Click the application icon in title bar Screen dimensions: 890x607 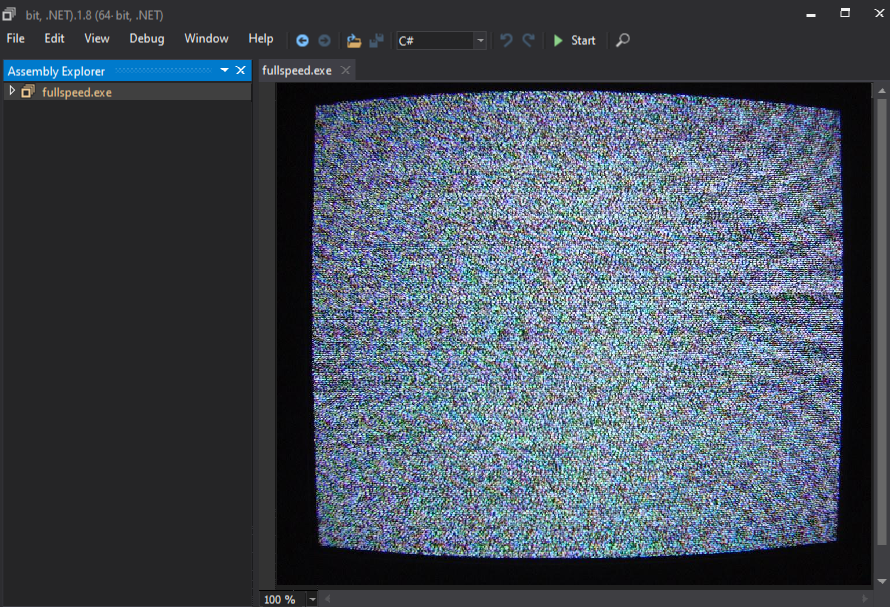9,14
